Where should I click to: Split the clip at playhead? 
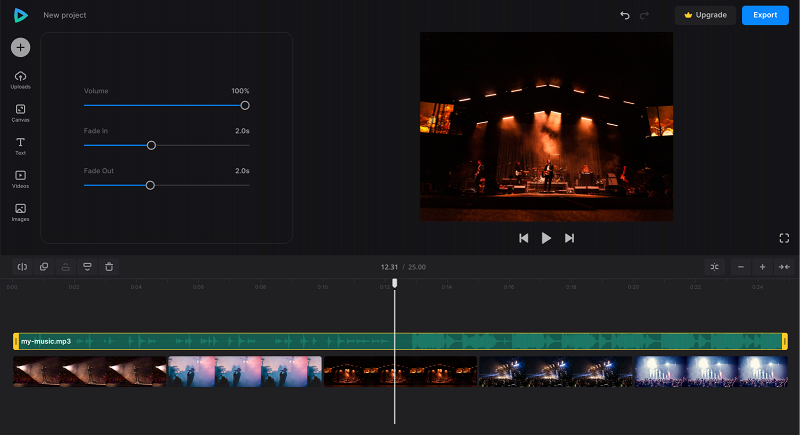click(x=22, y=267)
